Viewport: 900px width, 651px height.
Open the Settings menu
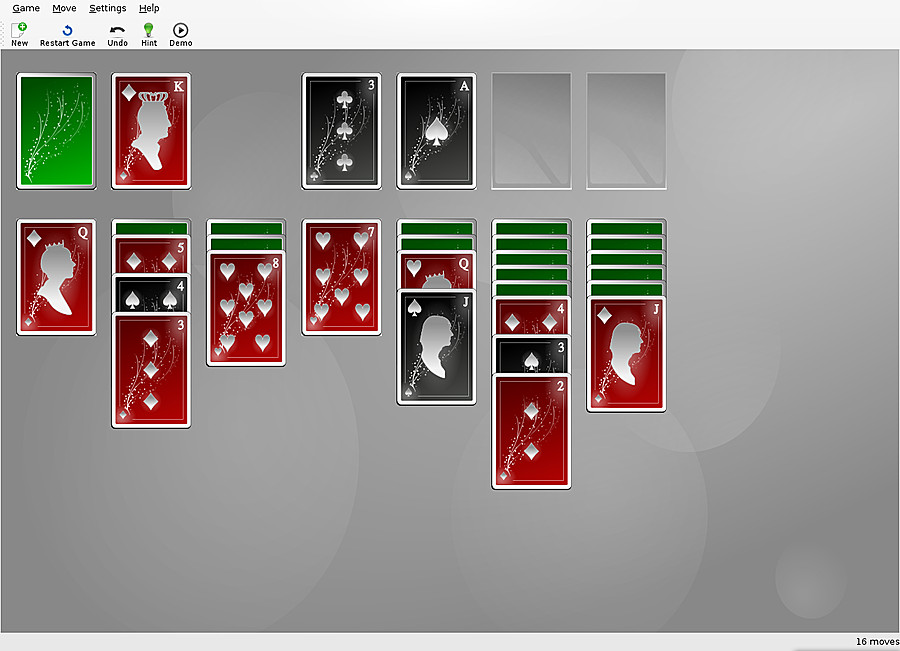(x=107, y=8)
